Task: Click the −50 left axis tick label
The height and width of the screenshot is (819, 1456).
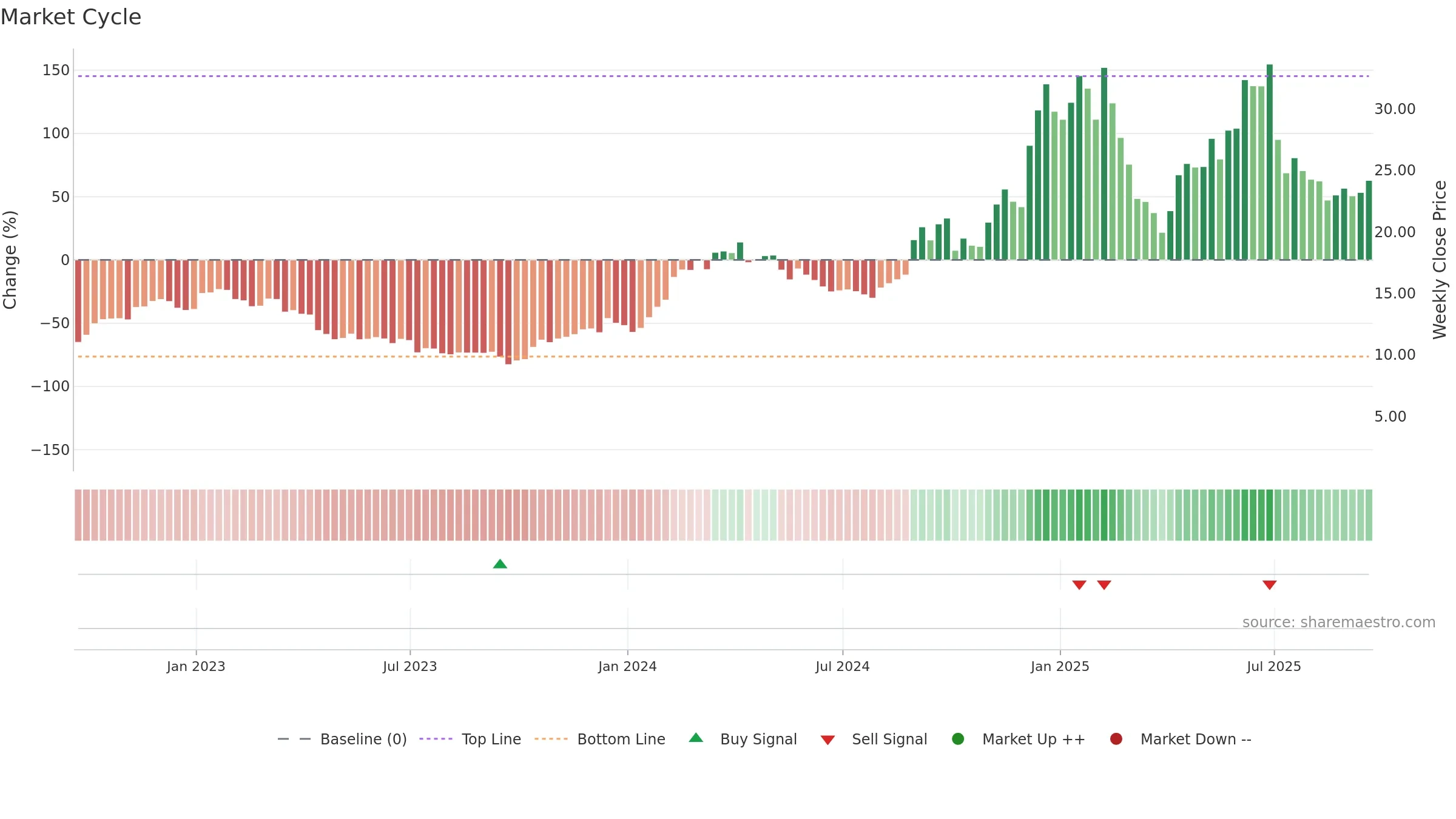Action: 55,323
